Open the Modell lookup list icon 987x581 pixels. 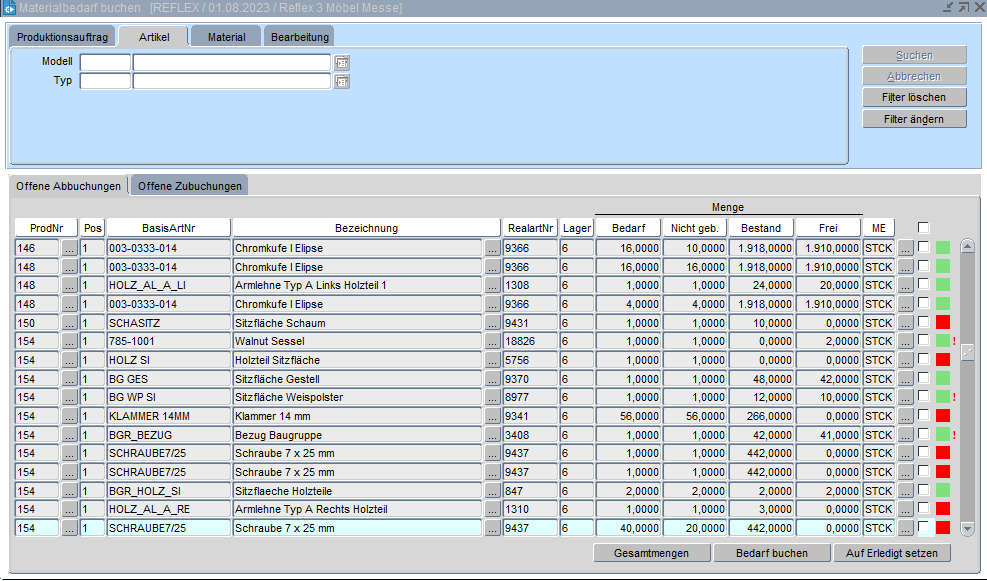coord(342,62)
